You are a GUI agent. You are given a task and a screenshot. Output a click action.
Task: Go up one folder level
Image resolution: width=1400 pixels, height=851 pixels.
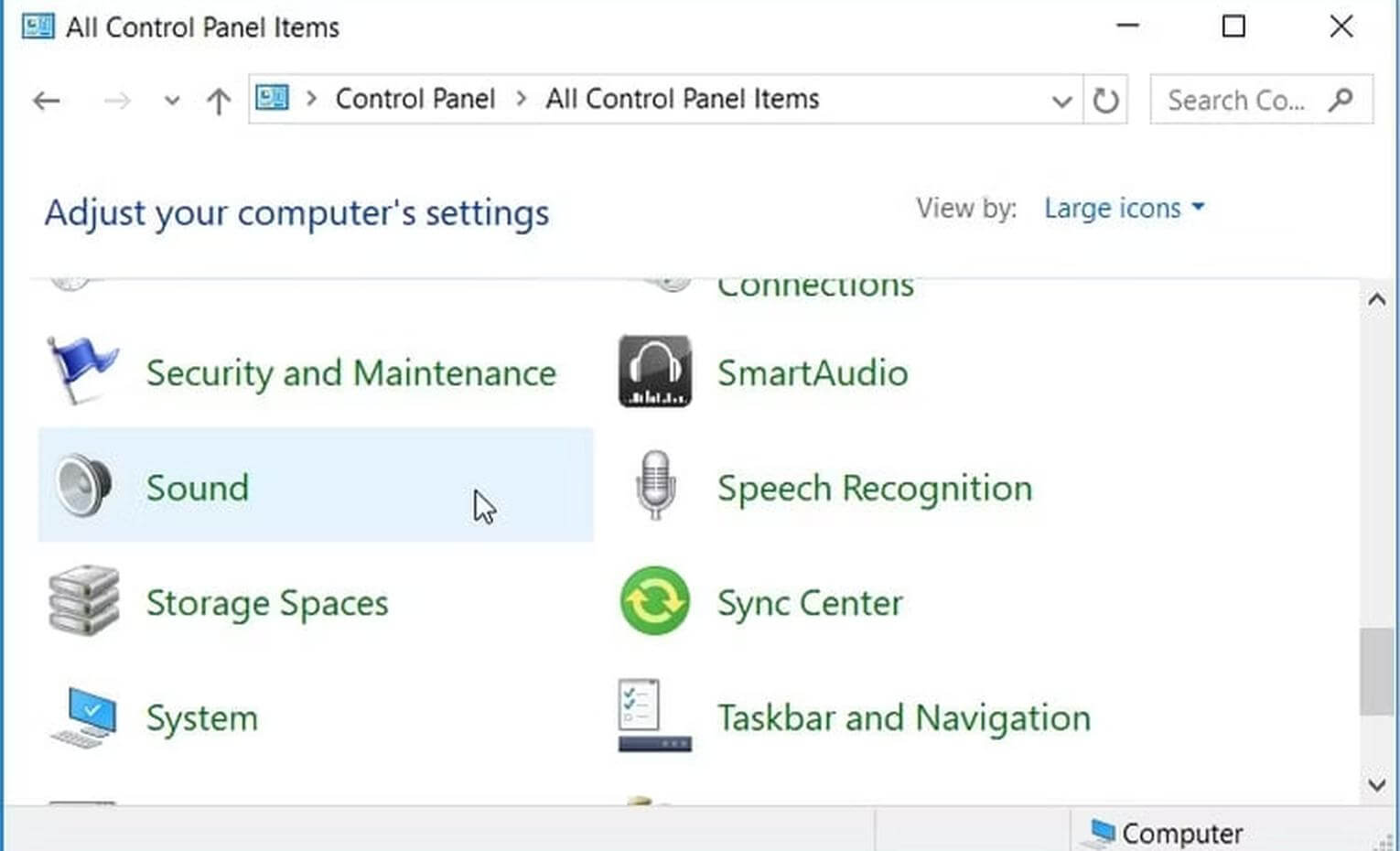click(x=218, y=101)
